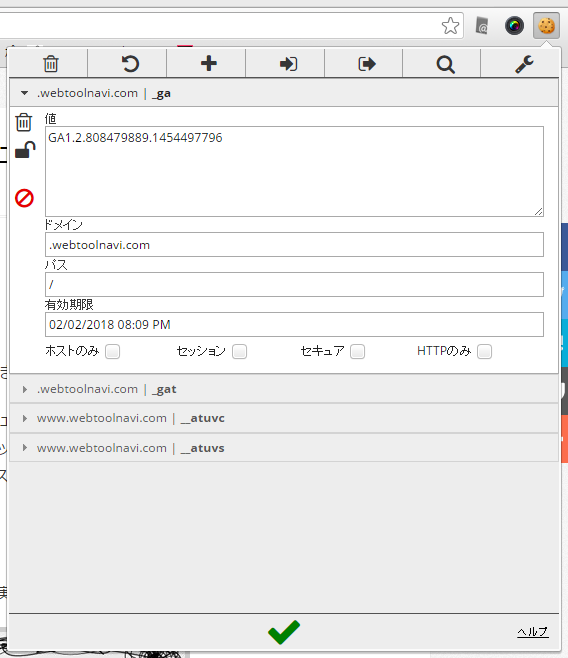
Task: Click the gray page extension icon in browser toolbar
Action: pos(482,26)
